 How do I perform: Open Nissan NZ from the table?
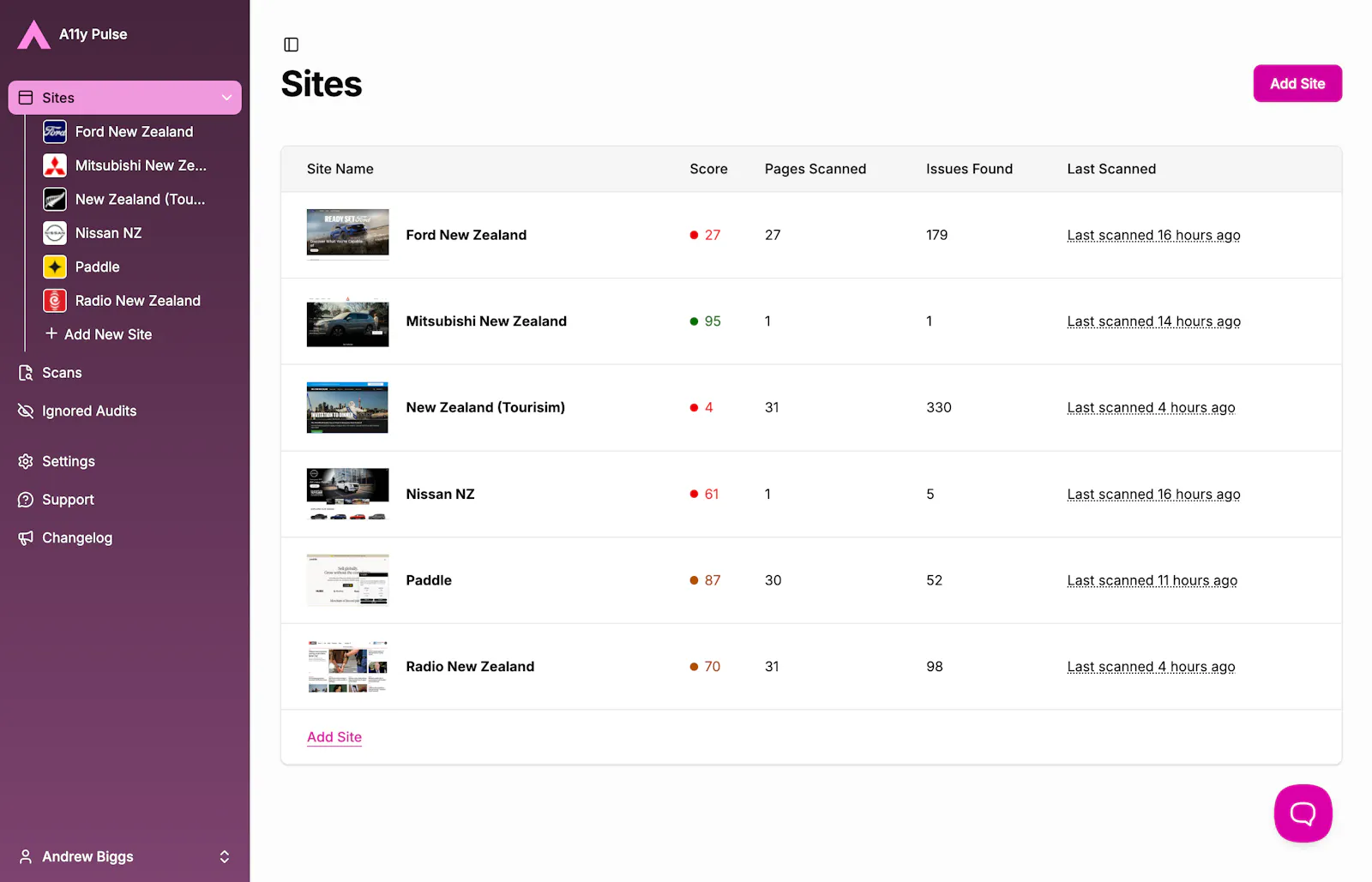pyautogui.click(x=440, y=494)
